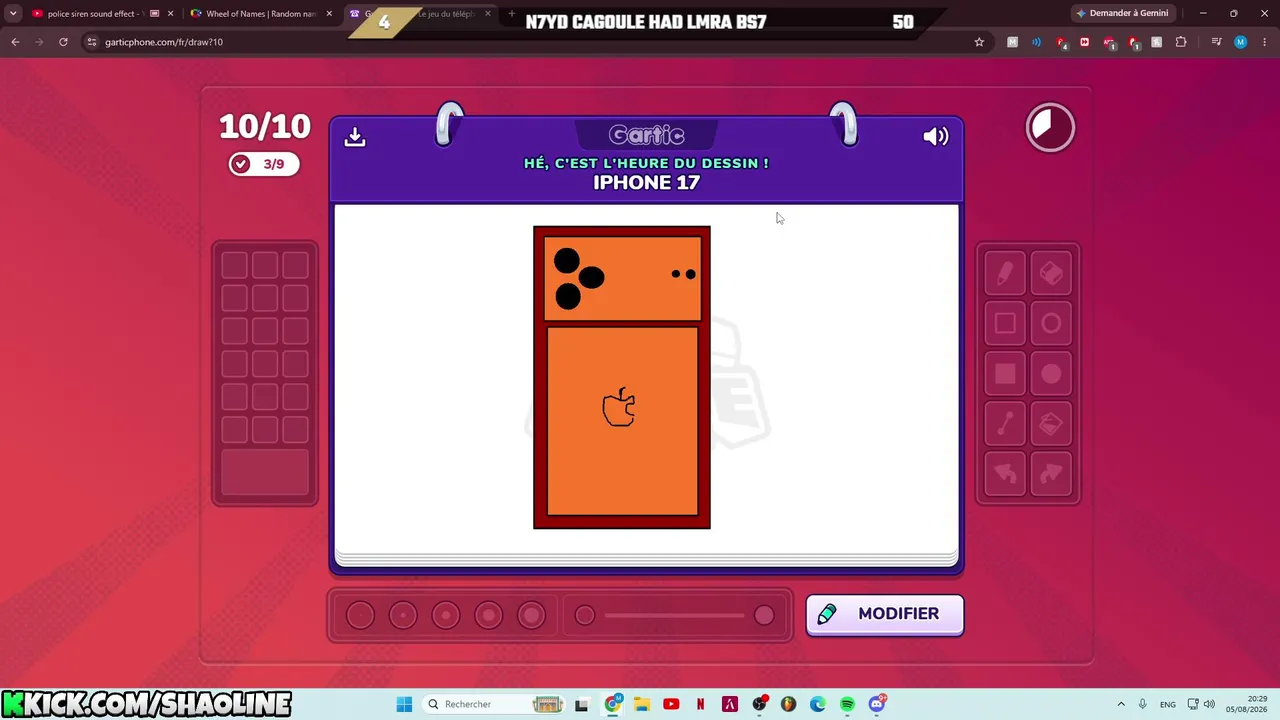Open the Chrome extensions puzzle menu
This screenshot has width=1280, height=720.
click(x=1181, y=42)
